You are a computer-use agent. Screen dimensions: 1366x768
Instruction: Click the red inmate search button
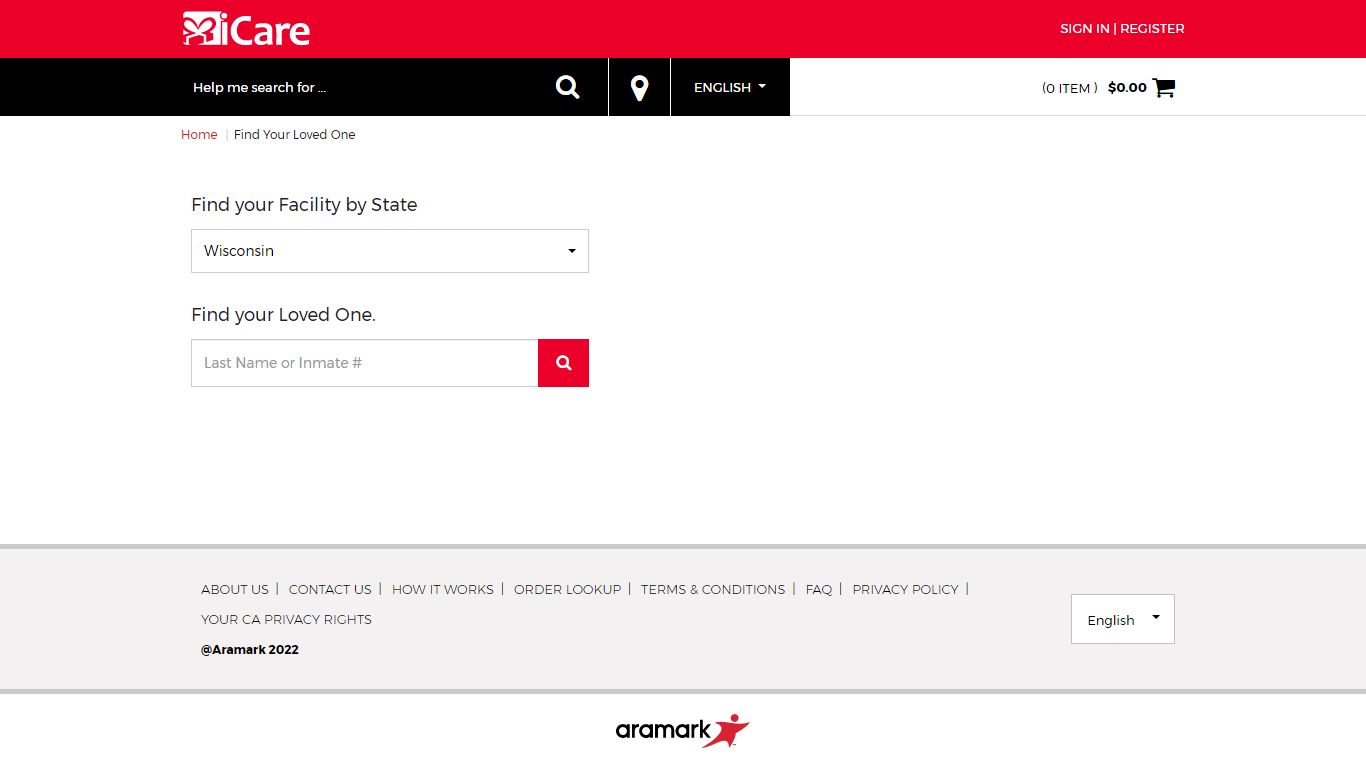[x=563, y=363]
